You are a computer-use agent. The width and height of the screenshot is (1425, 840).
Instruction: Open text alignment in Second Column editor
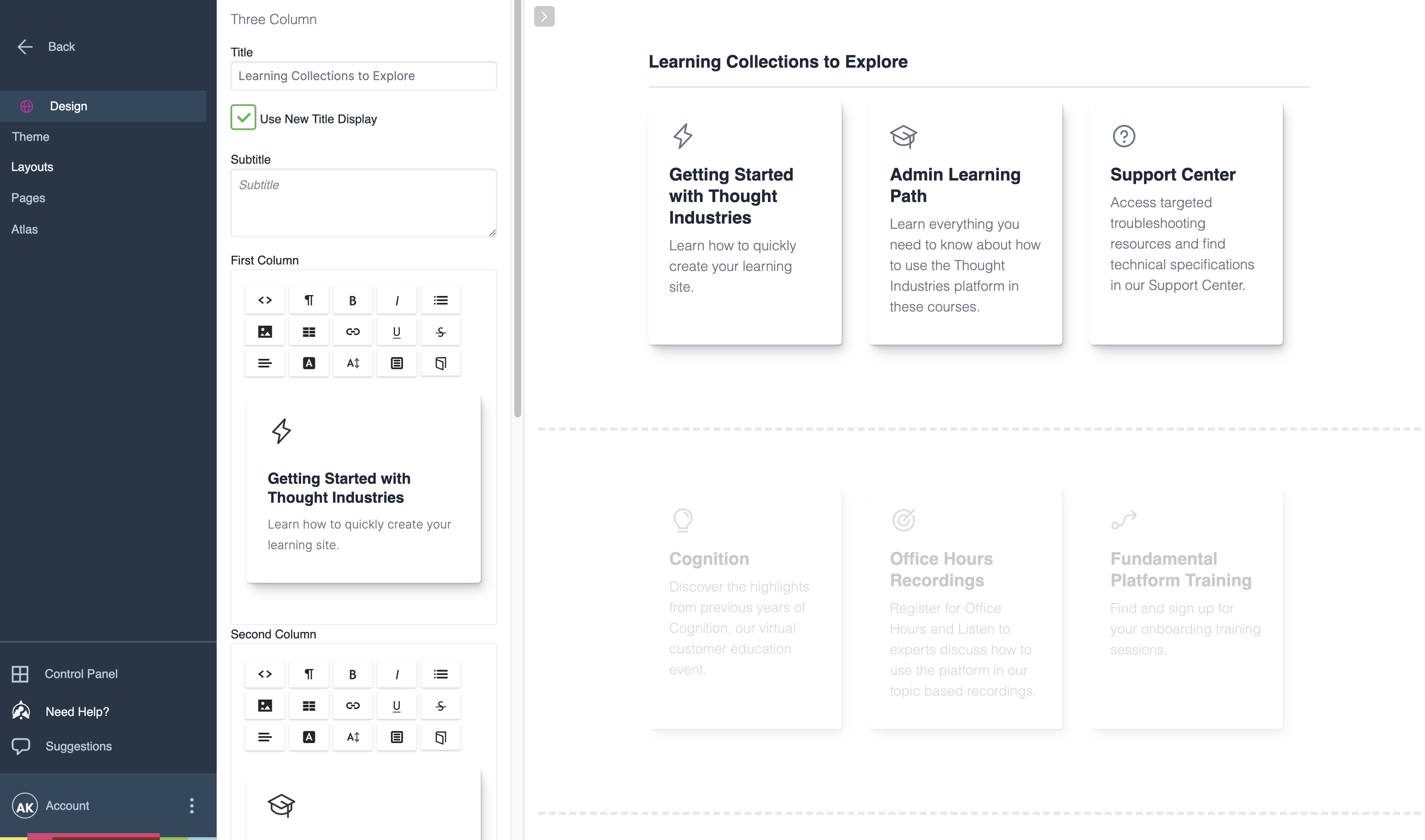[265, 737]
